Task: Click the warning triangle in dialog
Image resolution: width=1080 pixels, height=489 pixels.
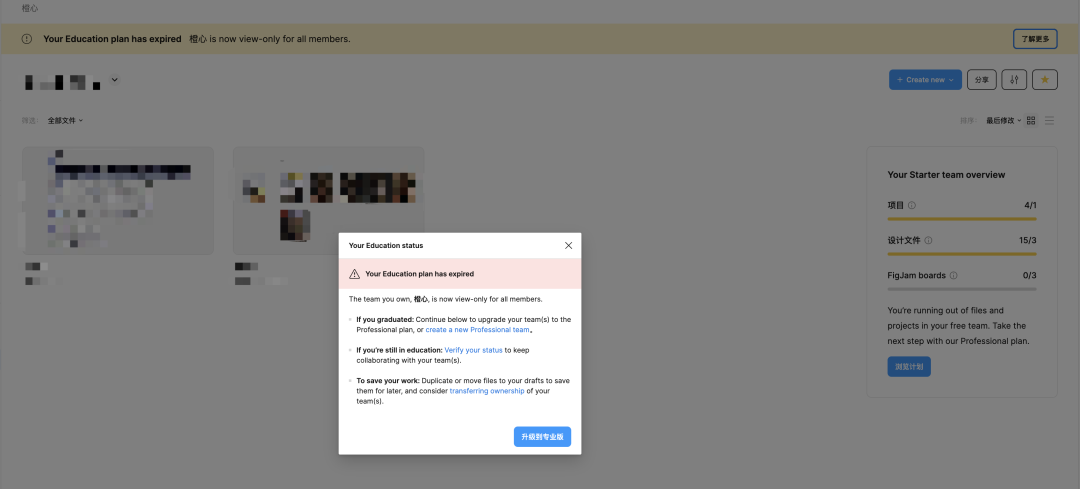Action: click(355, 274)
